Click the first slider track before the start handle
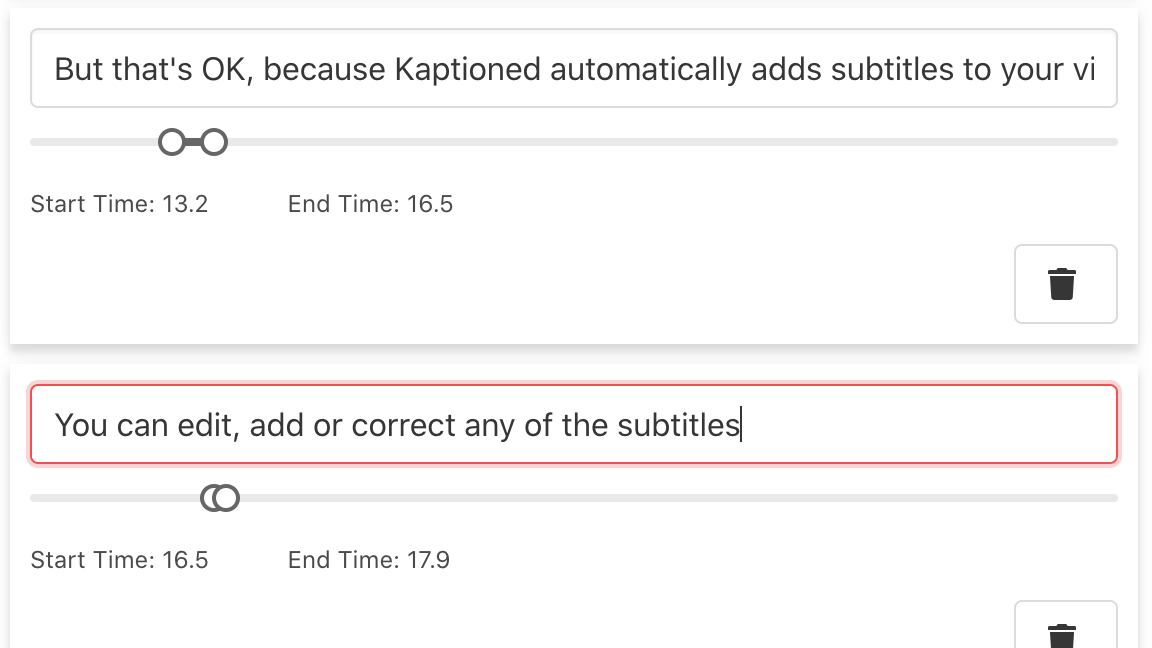Viewport: 1152px width, 648px height. [94, 142]
